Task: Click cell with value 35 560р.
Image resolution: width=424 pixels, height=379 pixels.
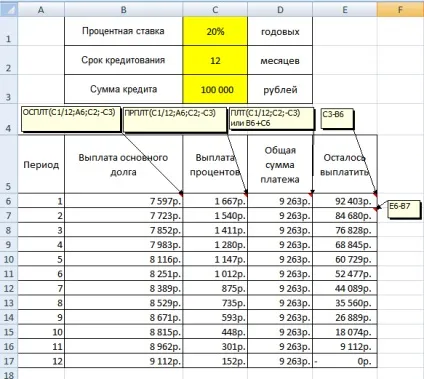Action: point(345,303)
